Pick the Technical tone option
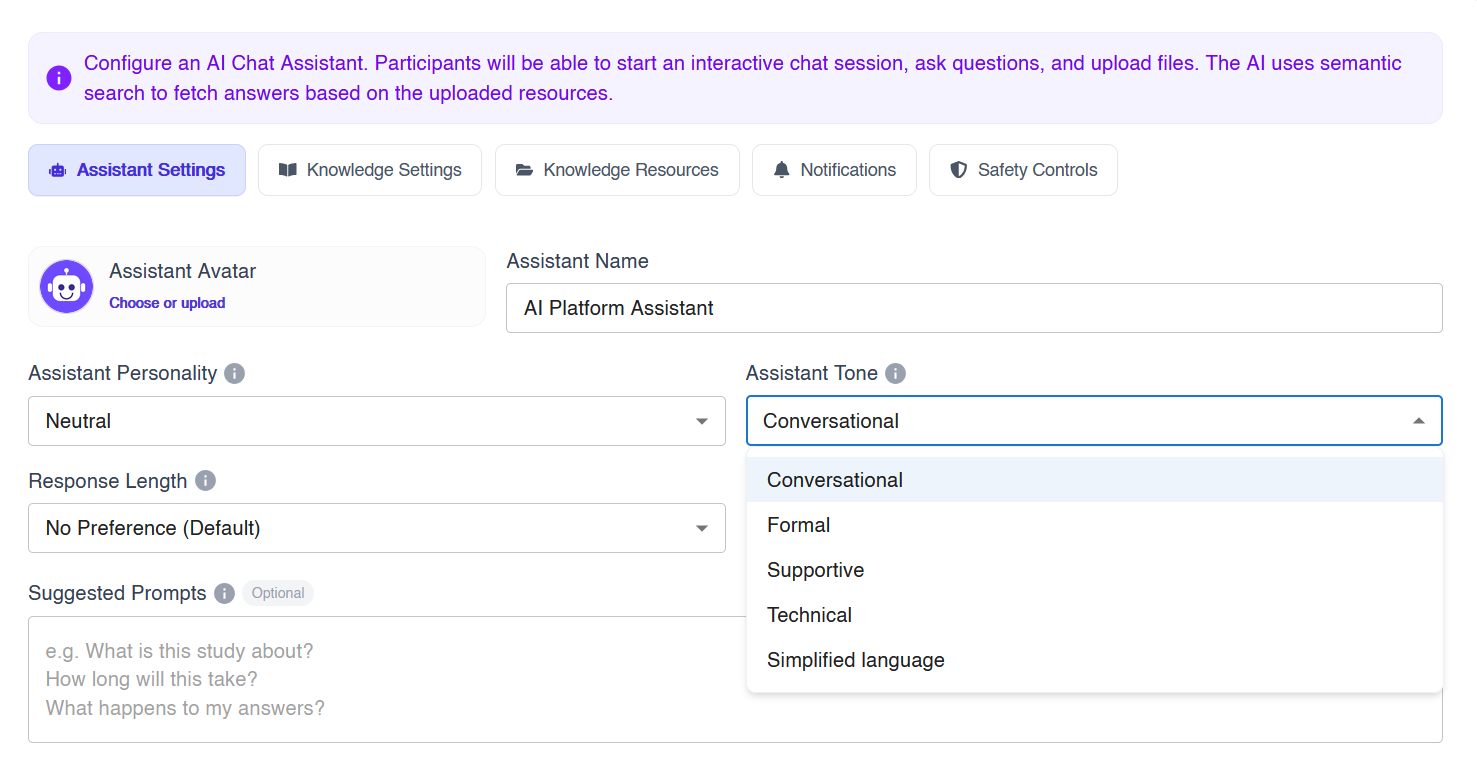This screenshot has height=761, width=1477. 1095,615
